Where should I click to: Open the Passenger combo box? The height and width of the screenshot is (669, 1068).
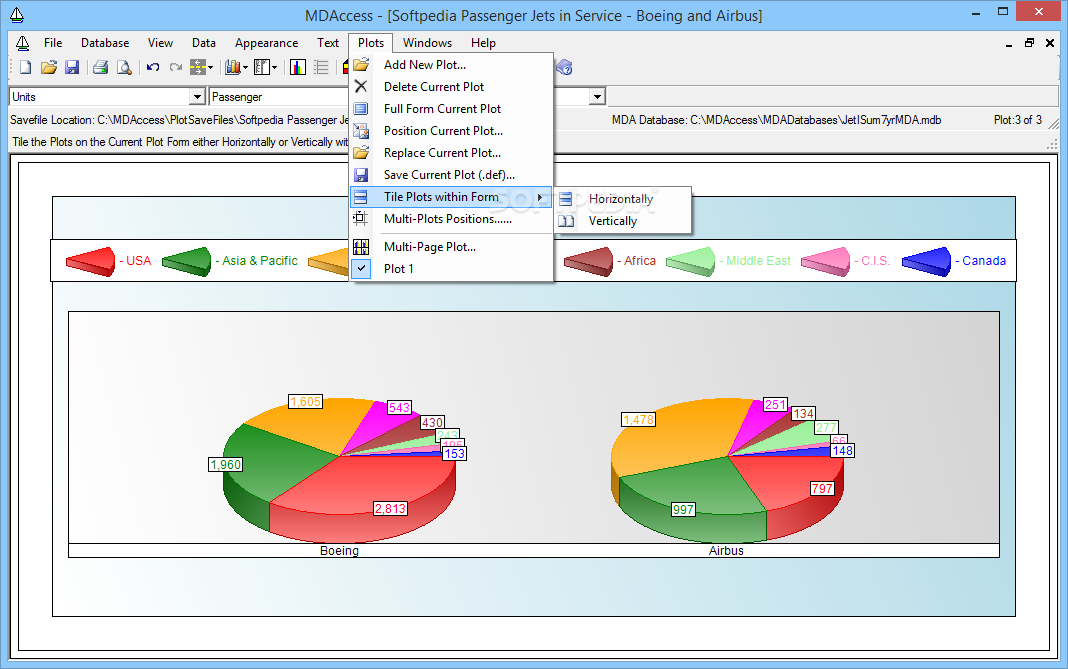click(279, 97)
